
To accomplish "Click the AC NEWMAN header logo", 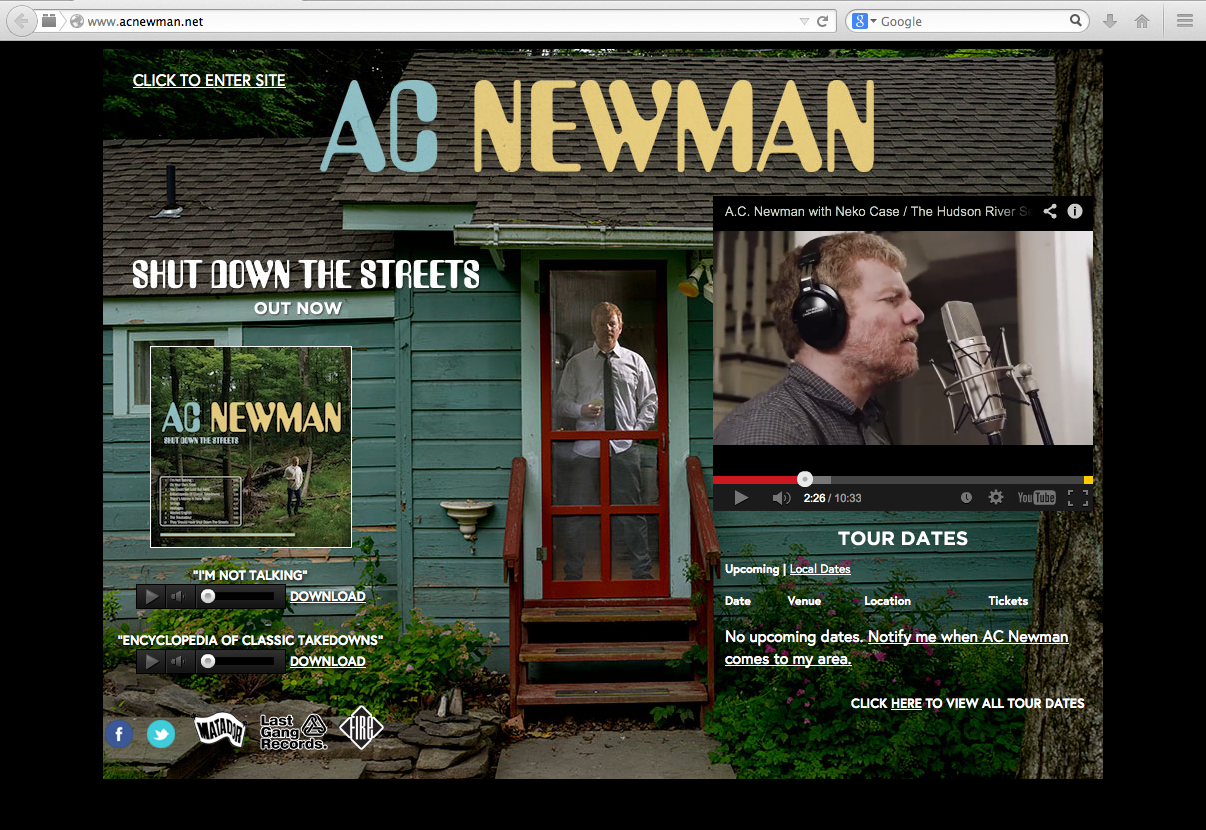I will (x=598, y=127).
